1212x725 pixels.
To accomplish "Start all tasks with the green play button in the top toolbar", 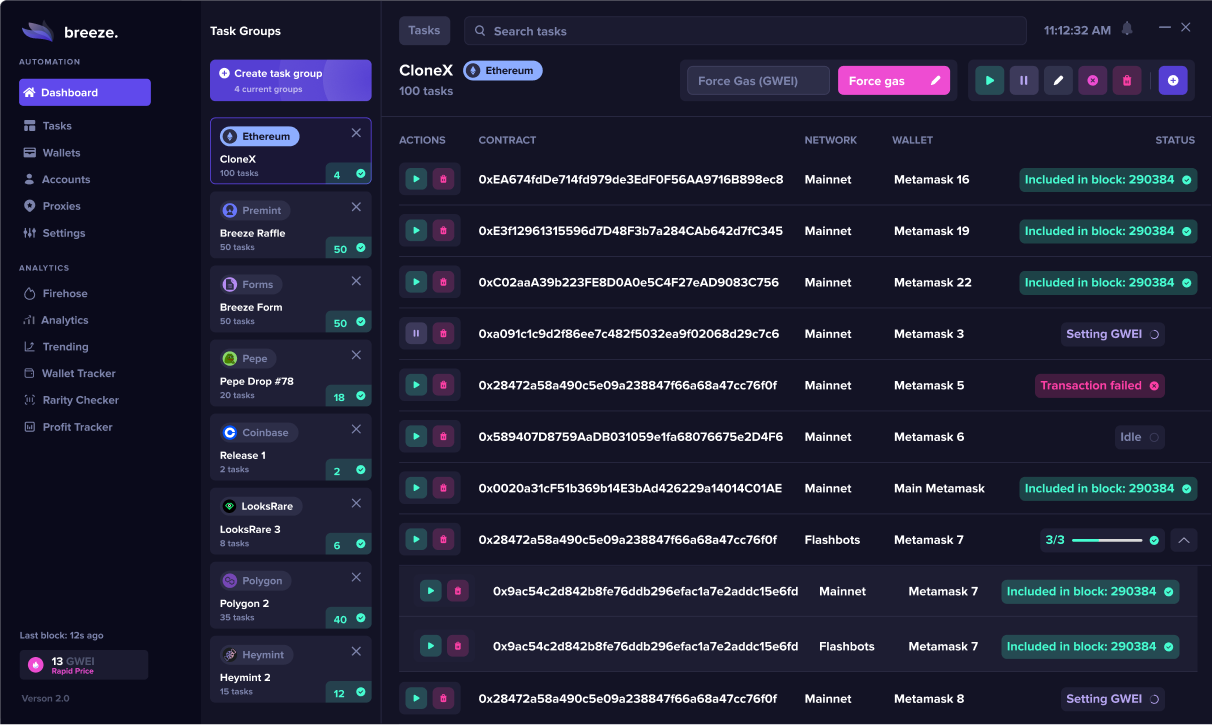I will tap(989, 81).
